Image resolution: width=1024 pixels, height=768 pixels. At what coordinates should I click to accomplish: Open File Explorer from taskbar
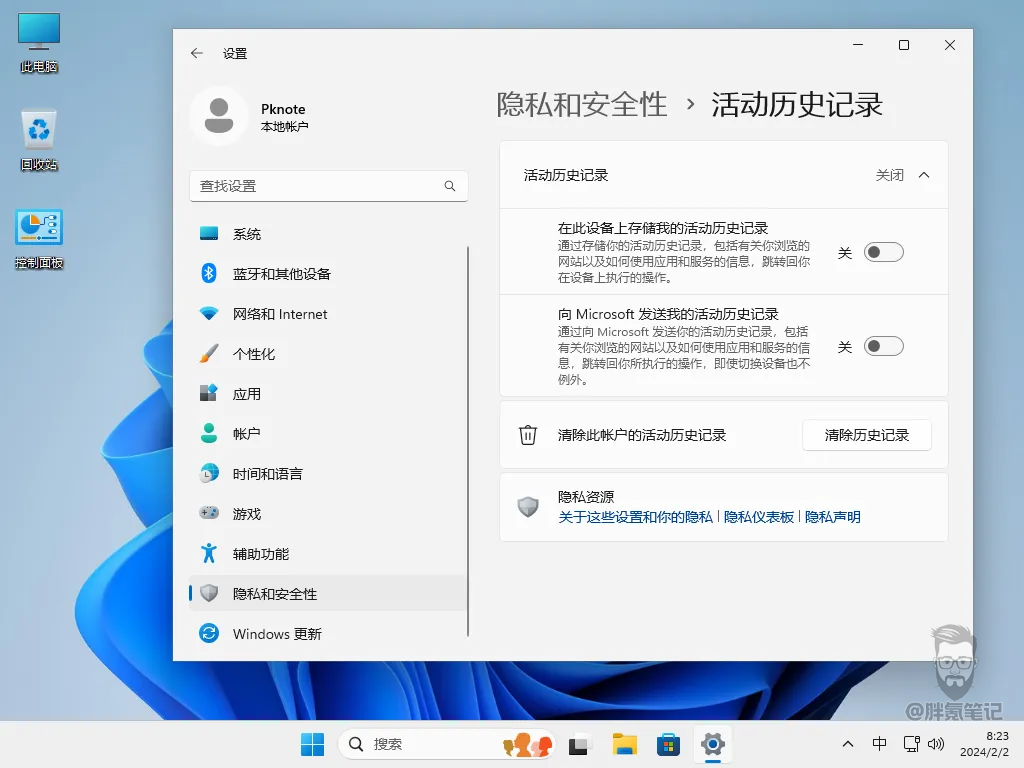624,744
